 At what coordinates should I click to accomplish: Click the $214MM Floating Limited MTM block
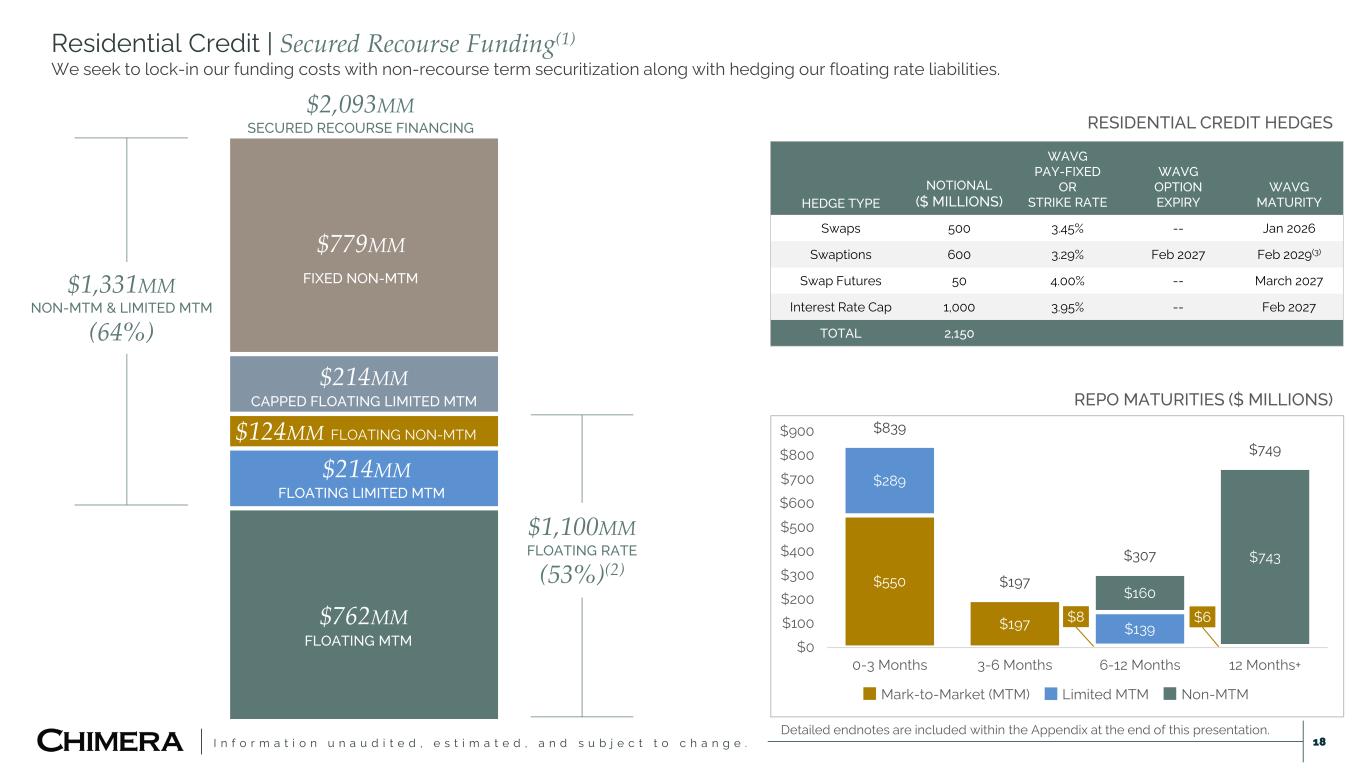click(x=363, y=478)
